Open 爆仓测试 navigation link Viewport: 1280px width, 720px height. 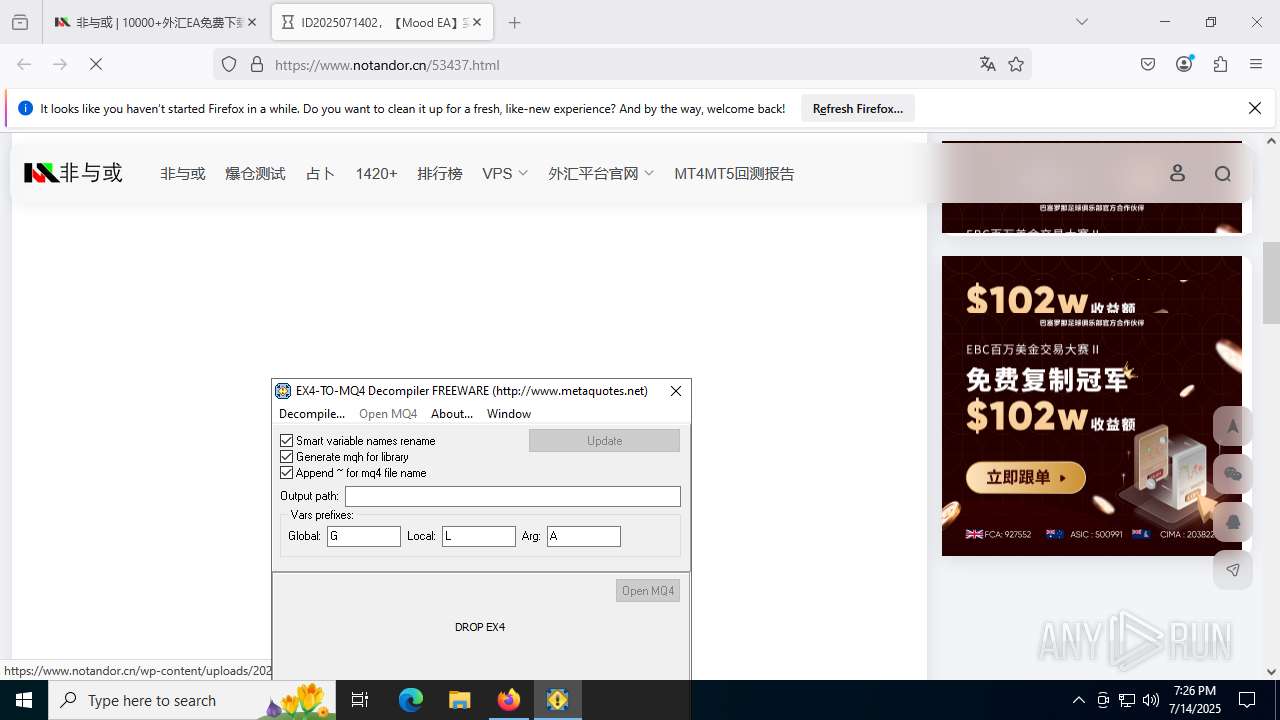tap(255, 173)
